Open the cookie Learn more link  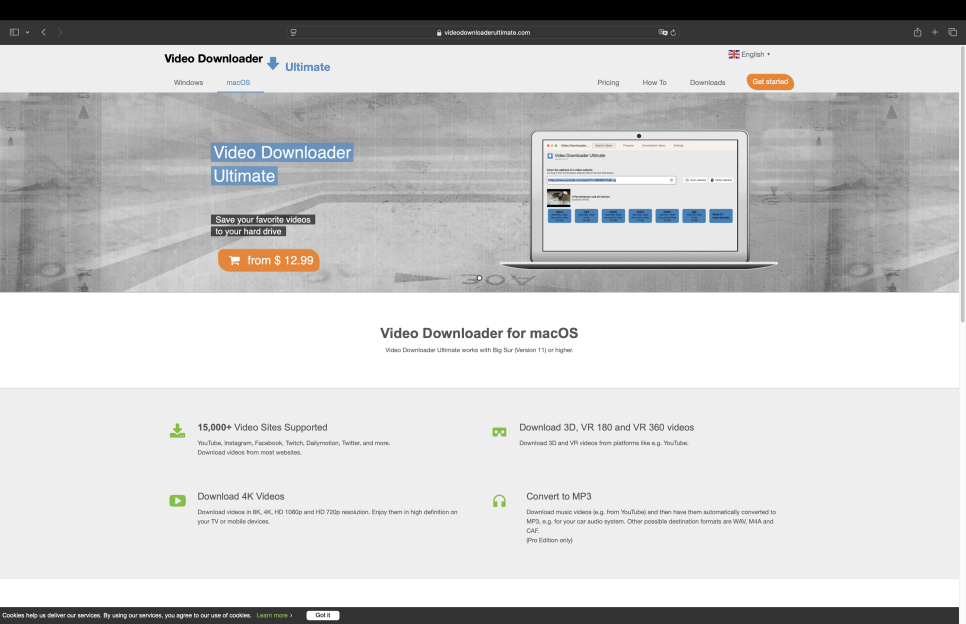[x=274, y=615]
